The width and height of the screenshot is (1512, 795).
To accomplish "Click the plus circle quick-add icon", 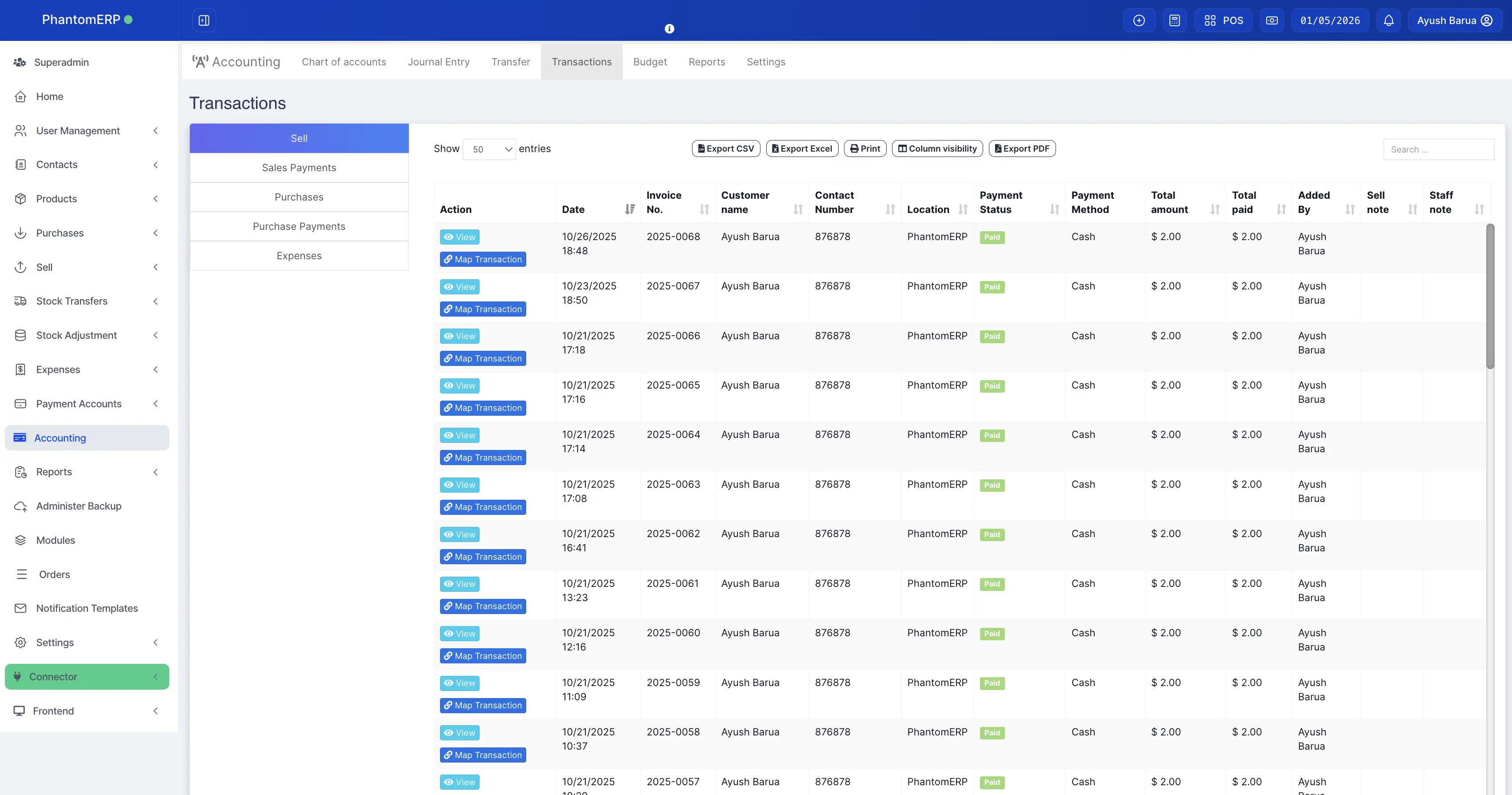I will click(1139, 20).
